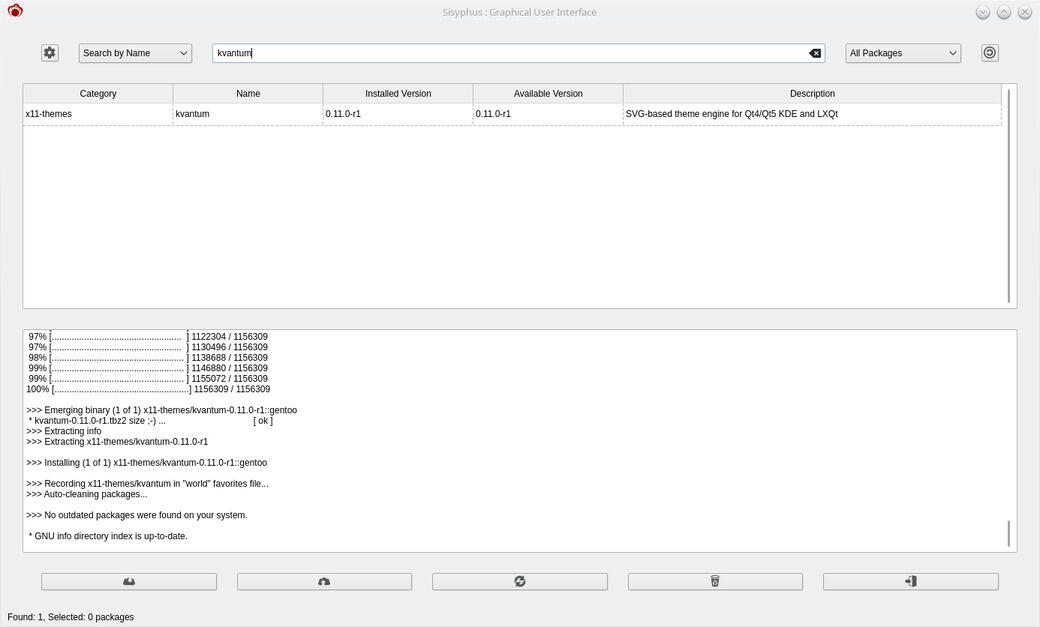This screenshot has height=627, width=1040.
Task: Click the 'GNU info directory index is up-to-date' line
Action: tap(107, 536)
